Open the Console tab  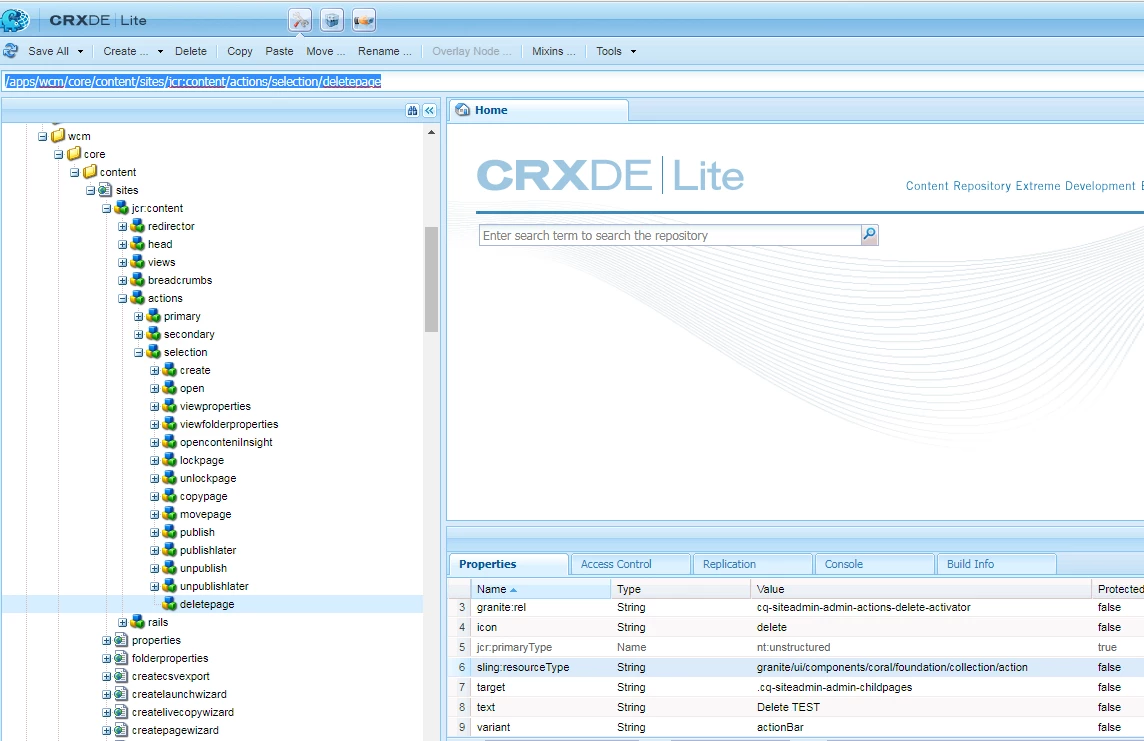click(874, 564)
